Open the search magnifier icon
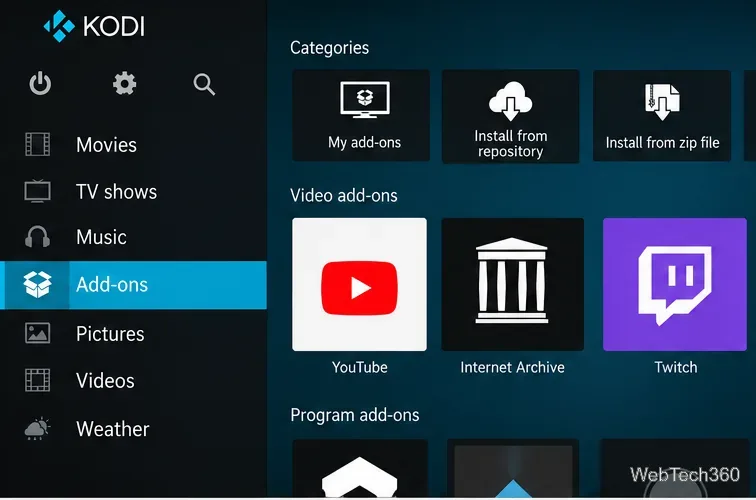Viewport: 756px width, 500px height. [204, 84]
